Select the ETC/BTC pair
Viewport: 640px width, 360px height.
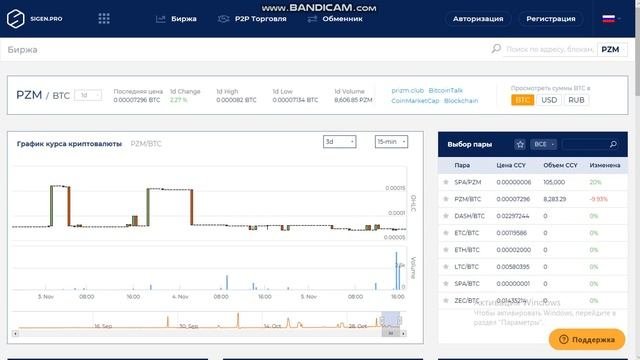click(467, 233)
